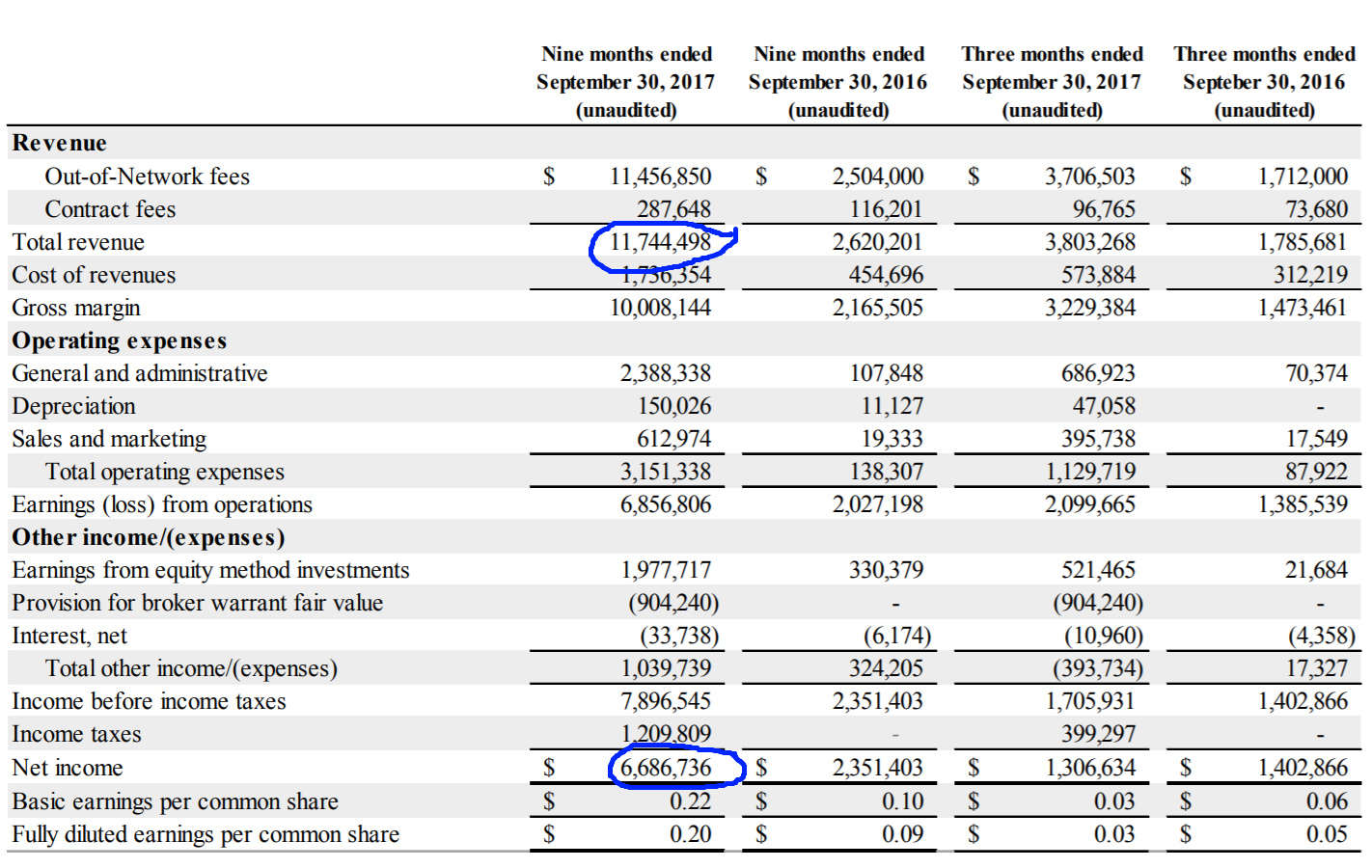Screen dimensions: 1372x868
Task: Click the 'Basic earnings per common share' label
Action: [175, 801]
